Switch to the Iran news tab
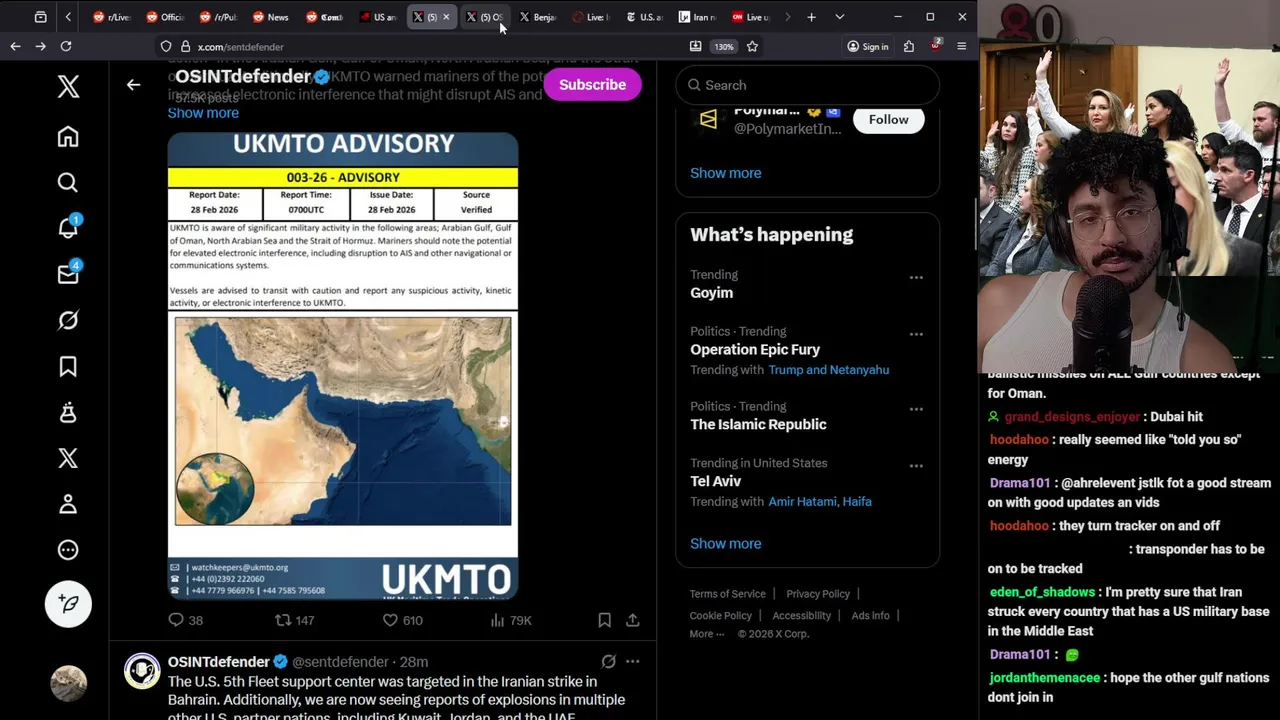 click(697, 17)
